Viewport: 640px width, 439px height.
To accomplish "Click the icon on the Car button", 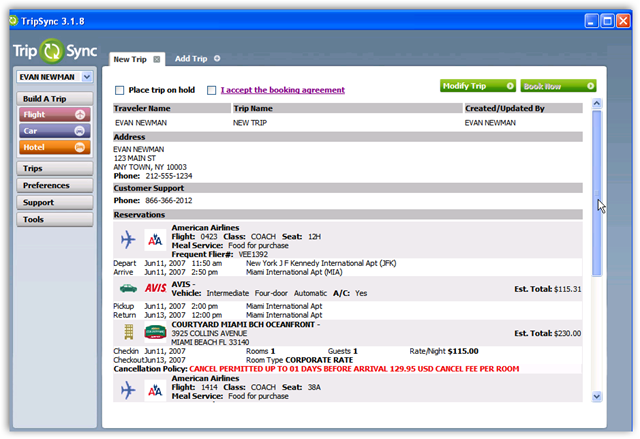I will [81, 131].
